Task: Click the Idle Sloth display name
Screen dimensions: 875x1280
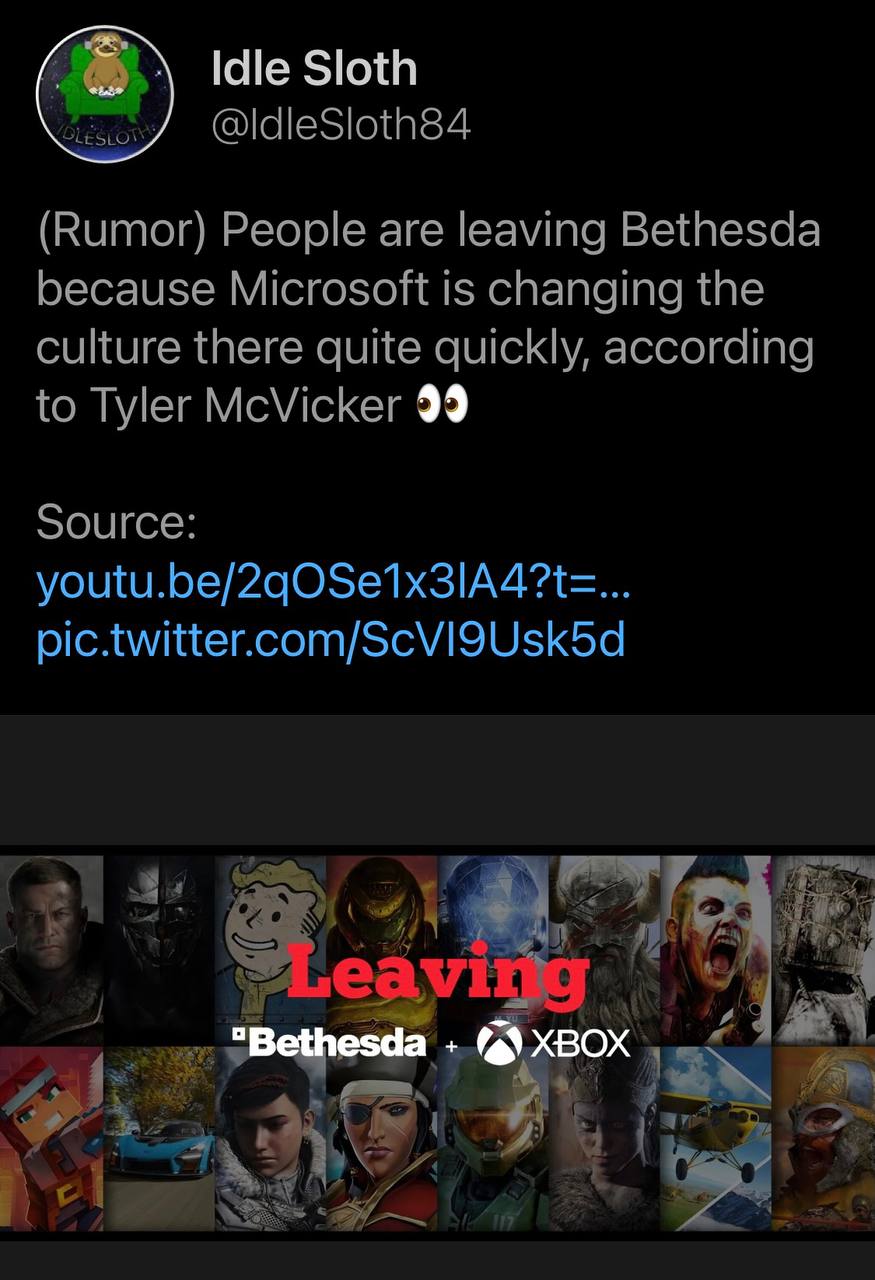Action: [x=314, y=69]
